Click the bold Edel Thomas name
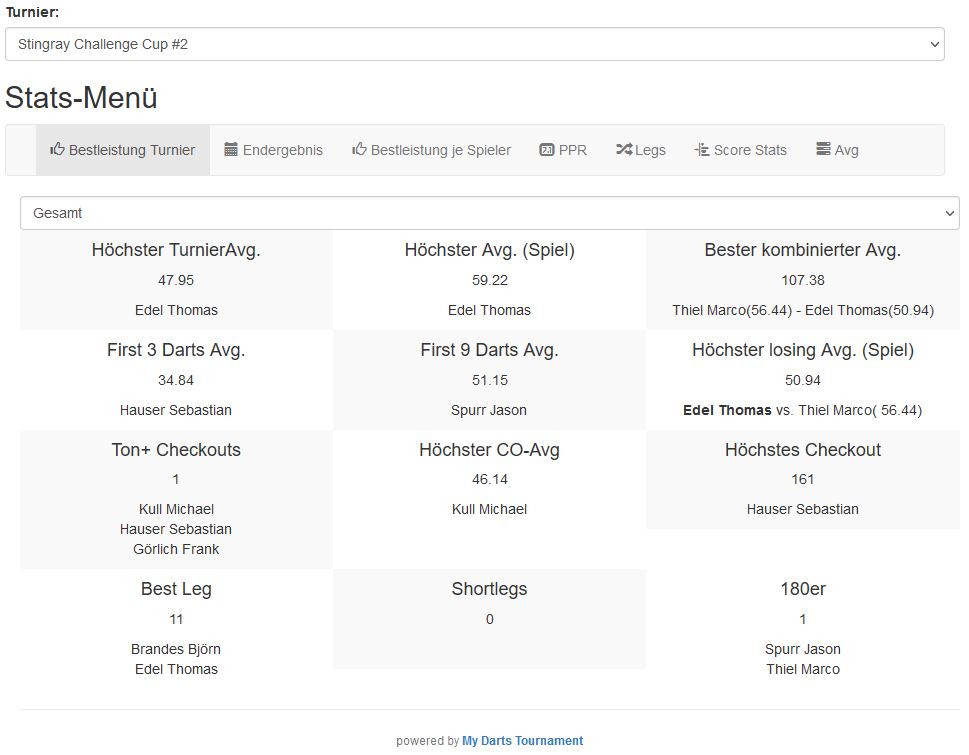The width and height of the screenshot is (969, 755). 727,410
